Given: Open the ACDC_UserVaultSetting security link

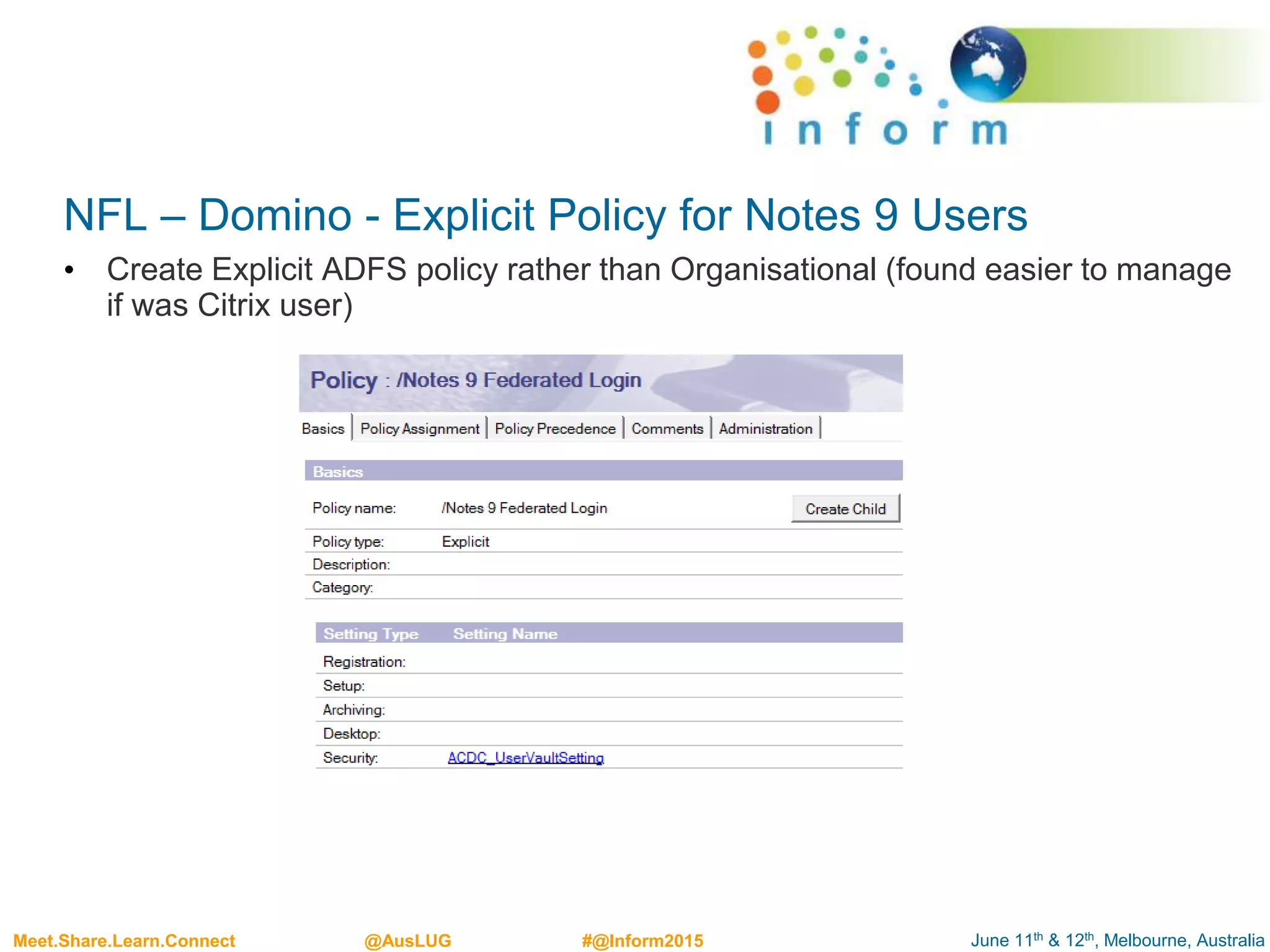Looking at the screenshot, I should coord(526,757).
